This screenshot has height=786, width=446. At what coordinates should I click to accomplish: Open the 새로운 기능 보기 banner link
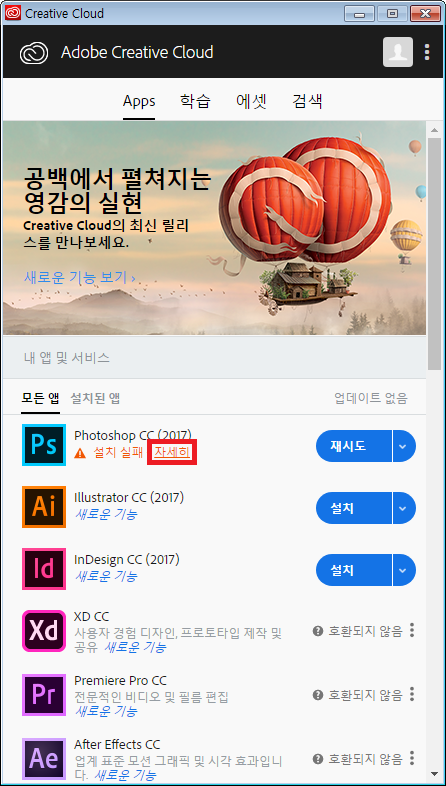coord(79,277)
